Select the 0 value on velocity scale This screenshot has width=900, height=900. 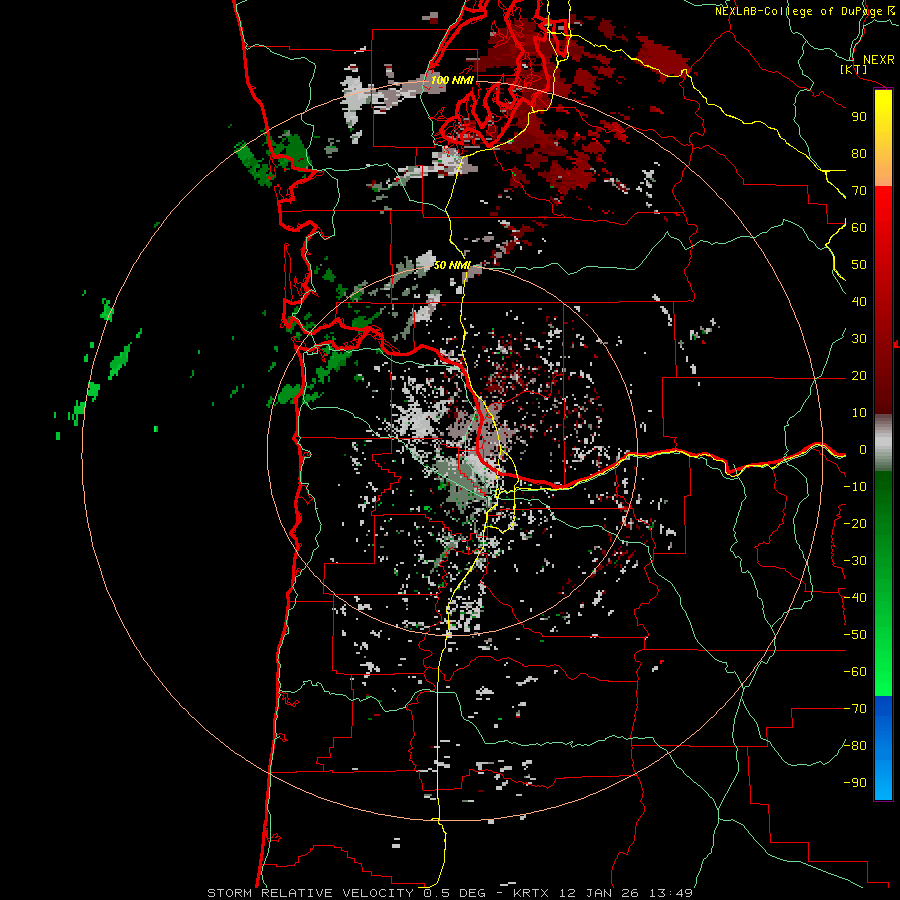point(863,449)
